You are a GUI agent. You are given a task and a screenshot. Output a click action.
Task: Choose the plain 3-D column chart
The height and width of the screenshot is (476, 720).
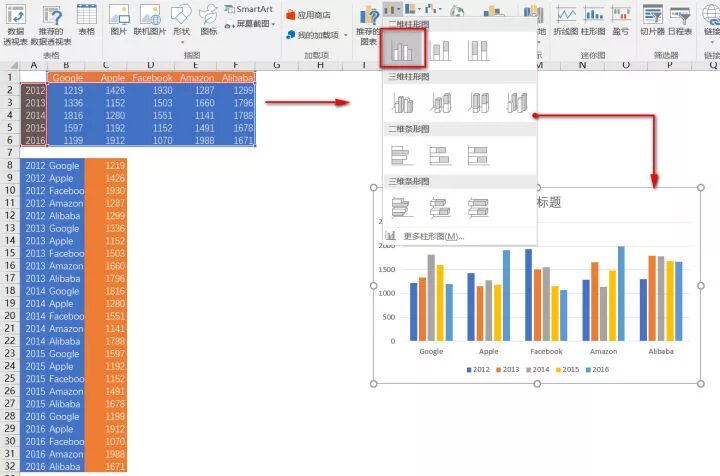coord(517,103)
